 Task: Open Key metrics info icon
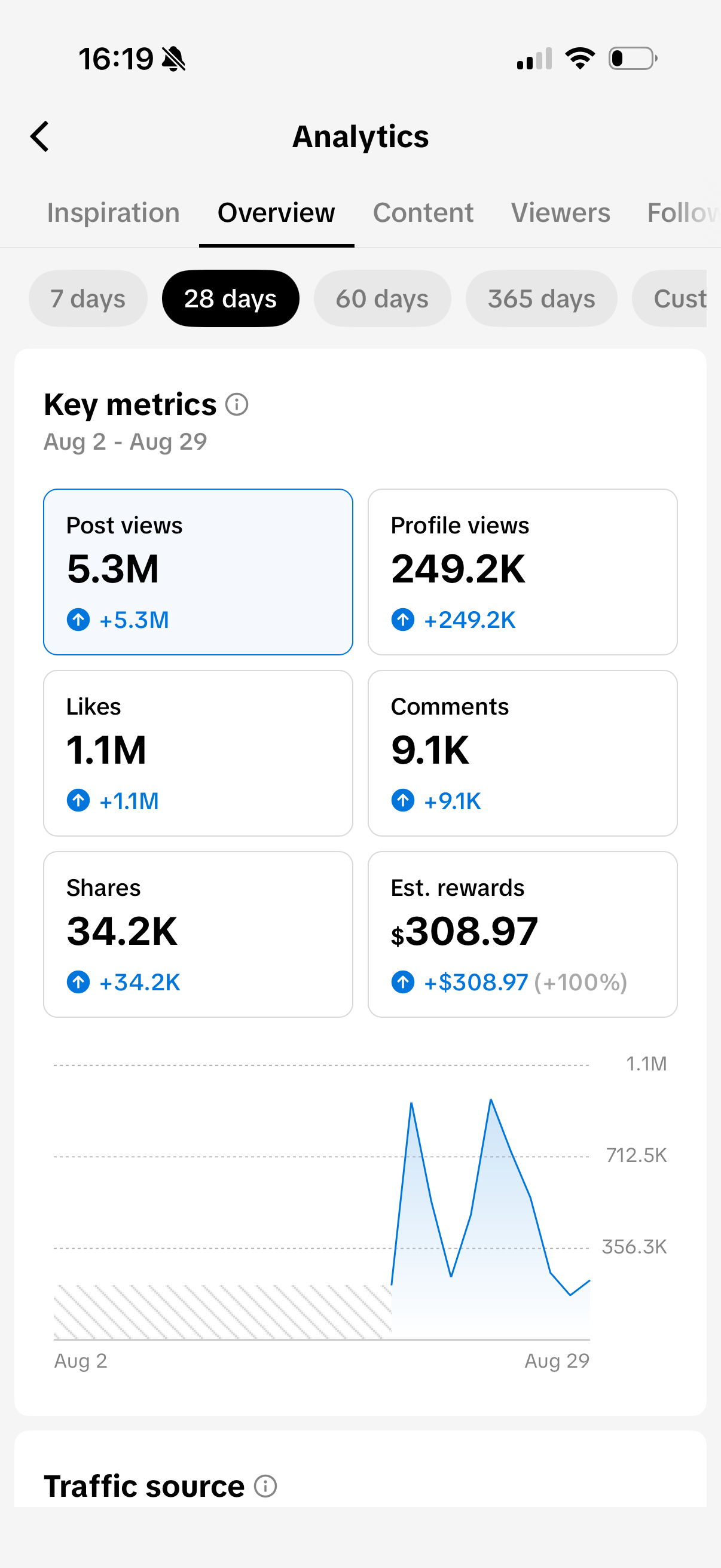tap(237, 404)
